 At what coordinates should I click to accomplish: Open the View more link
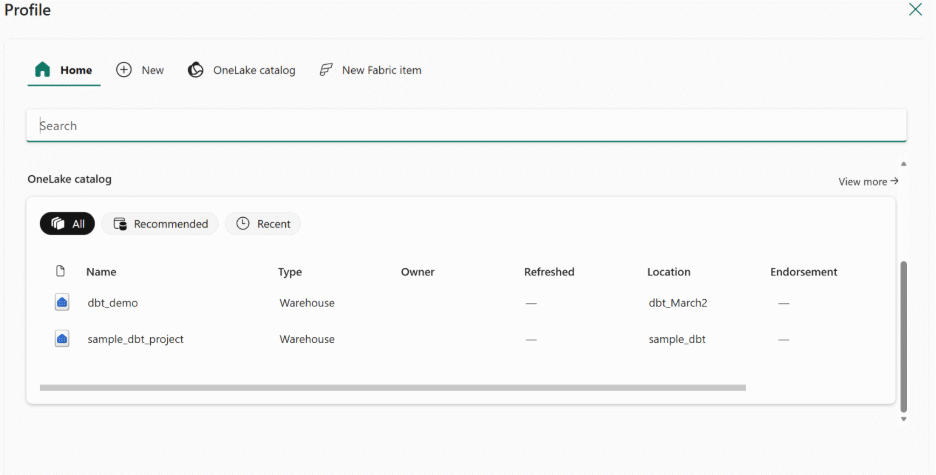tap(868, 181)
